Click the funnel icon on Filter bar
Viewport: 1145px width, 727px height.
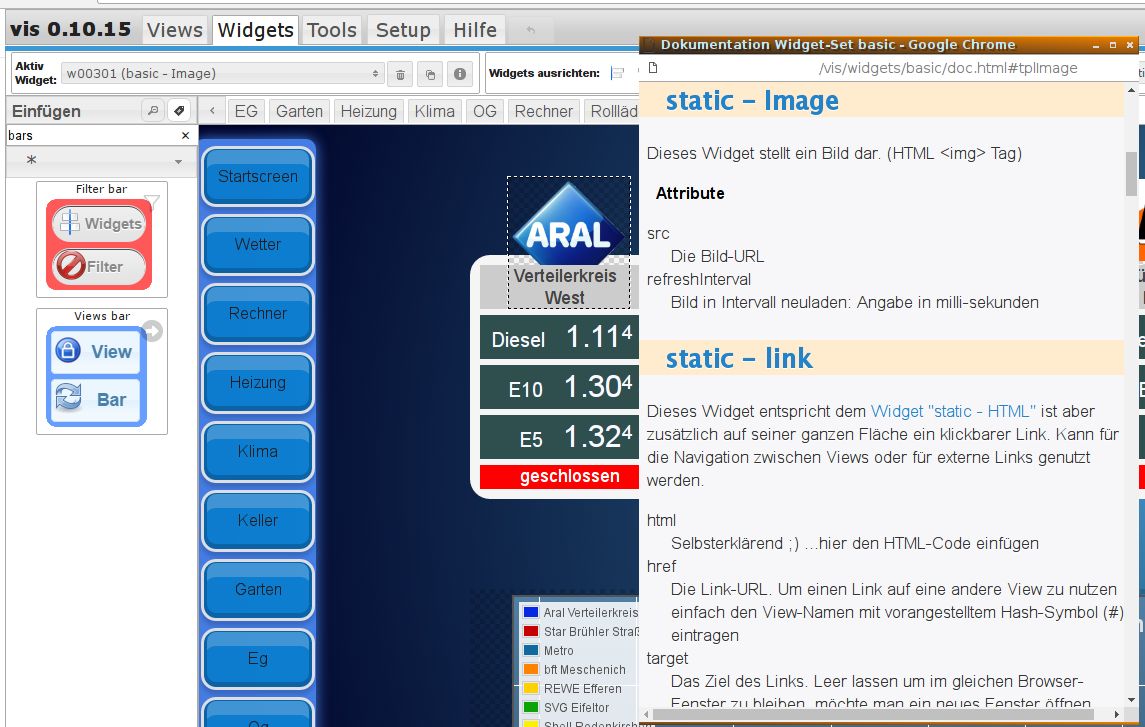(x=152, y=201)
